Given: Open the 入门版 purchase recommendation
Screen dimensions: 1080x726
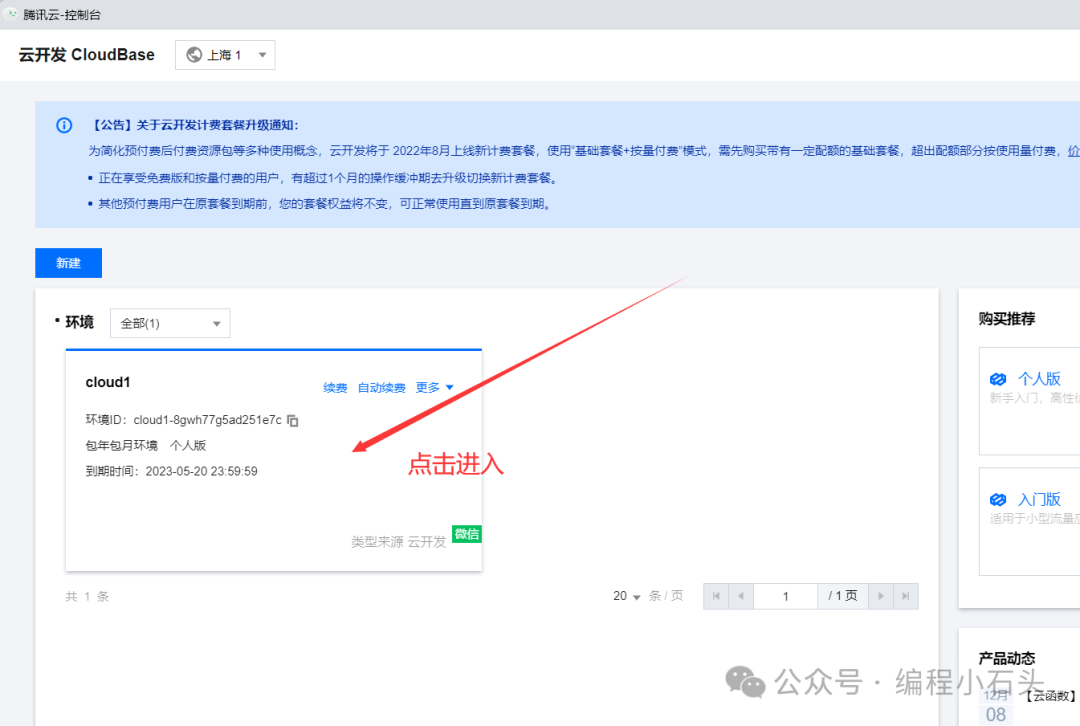Looking at the screenshot, I should [1039, 499].
